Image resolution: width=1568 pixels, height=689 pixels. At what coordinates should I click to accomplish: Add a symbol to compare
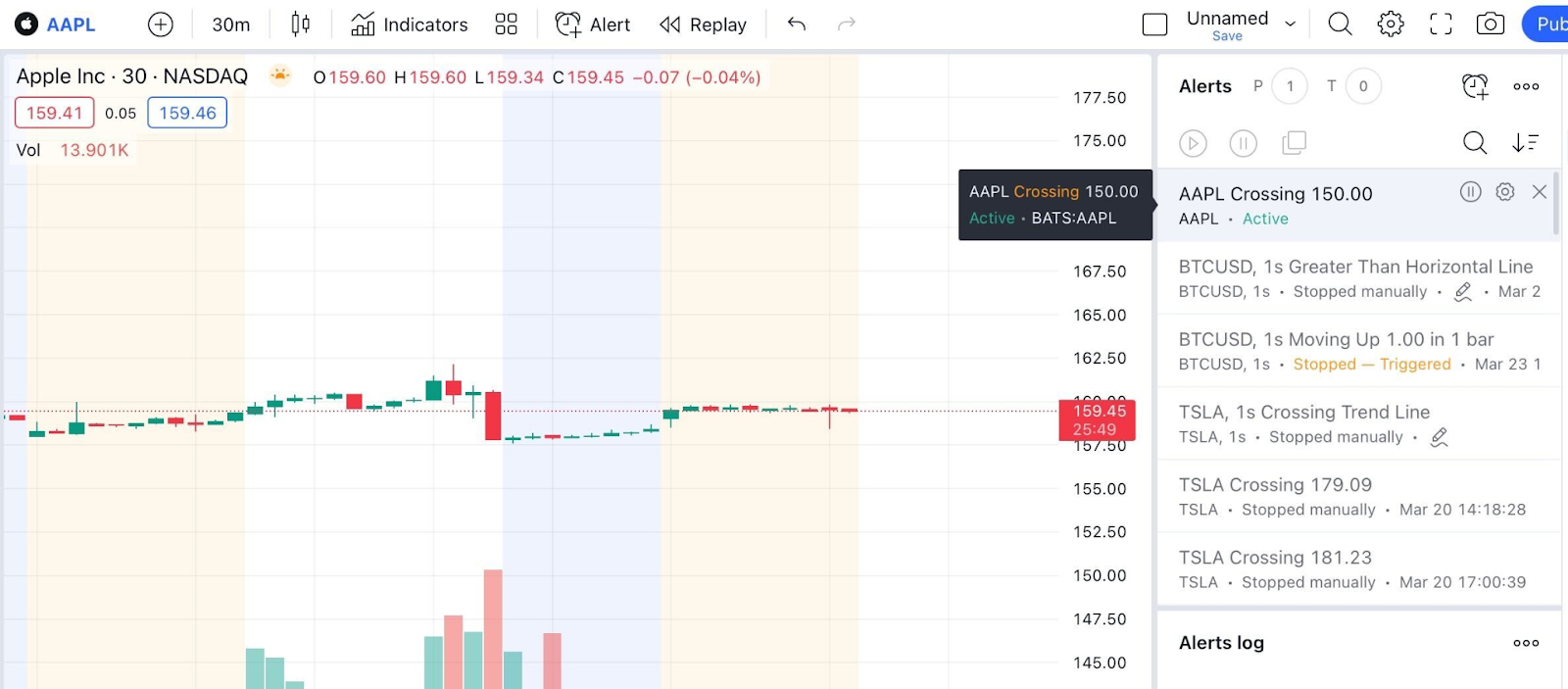161,25
